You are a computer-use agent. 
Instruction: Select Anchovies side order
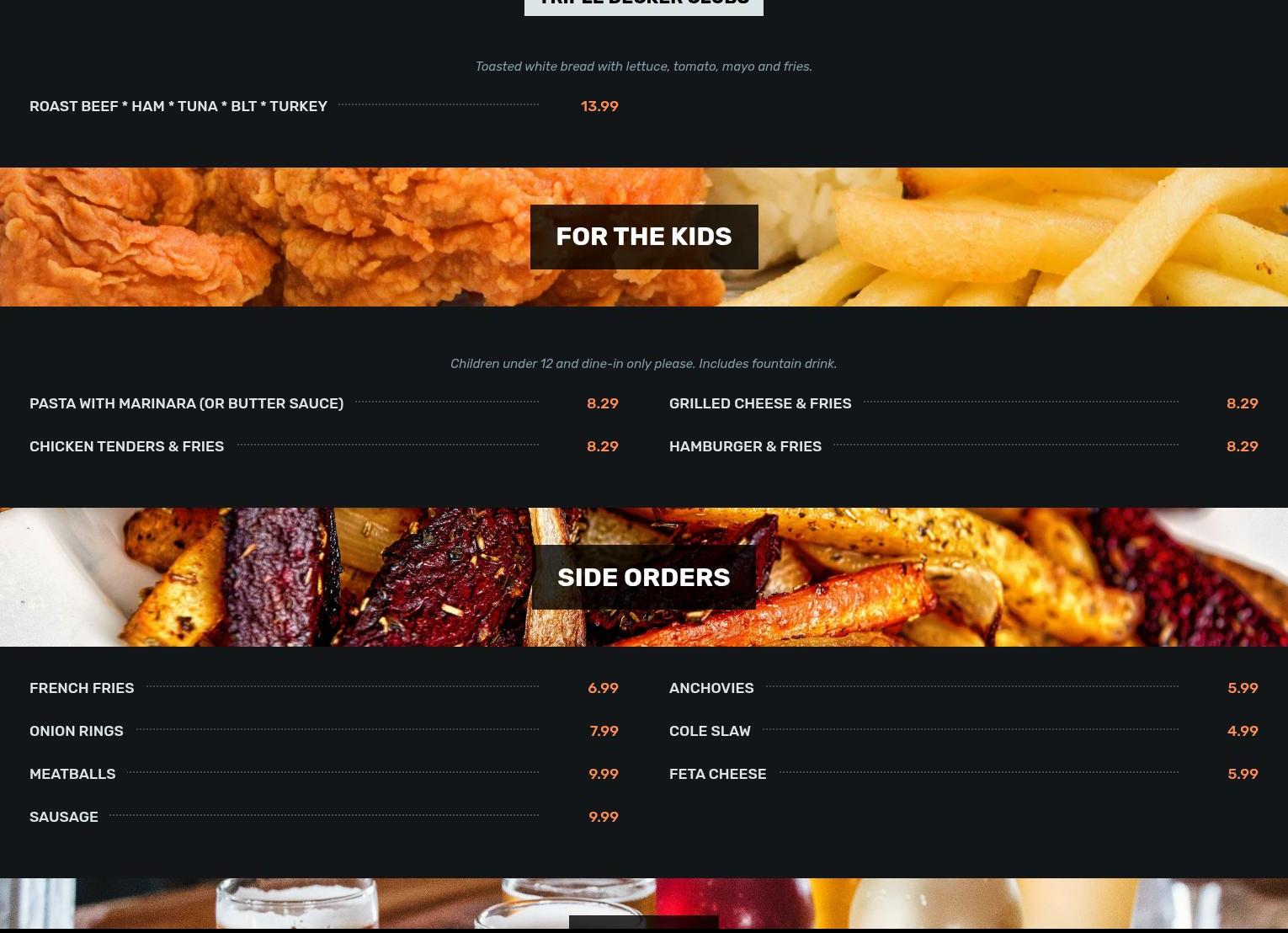(711, 688)
